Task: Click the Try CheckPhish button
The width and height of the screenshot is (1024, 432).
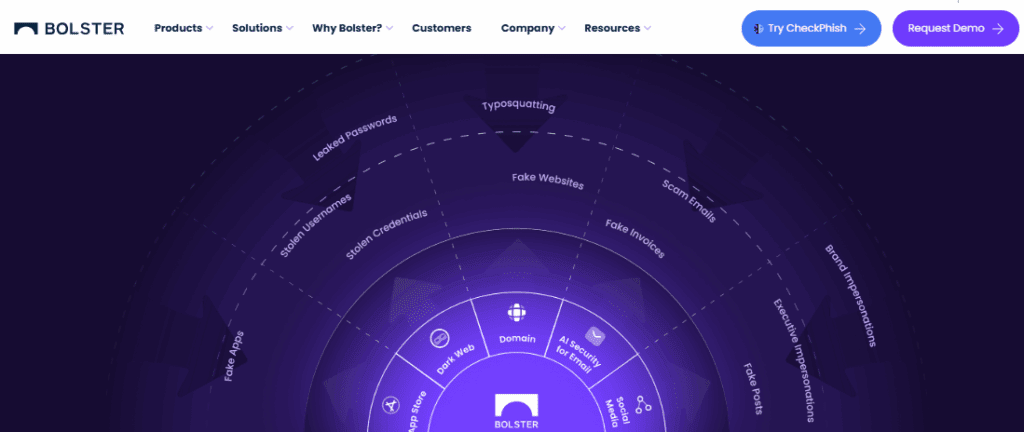Action: coord(811,28)
